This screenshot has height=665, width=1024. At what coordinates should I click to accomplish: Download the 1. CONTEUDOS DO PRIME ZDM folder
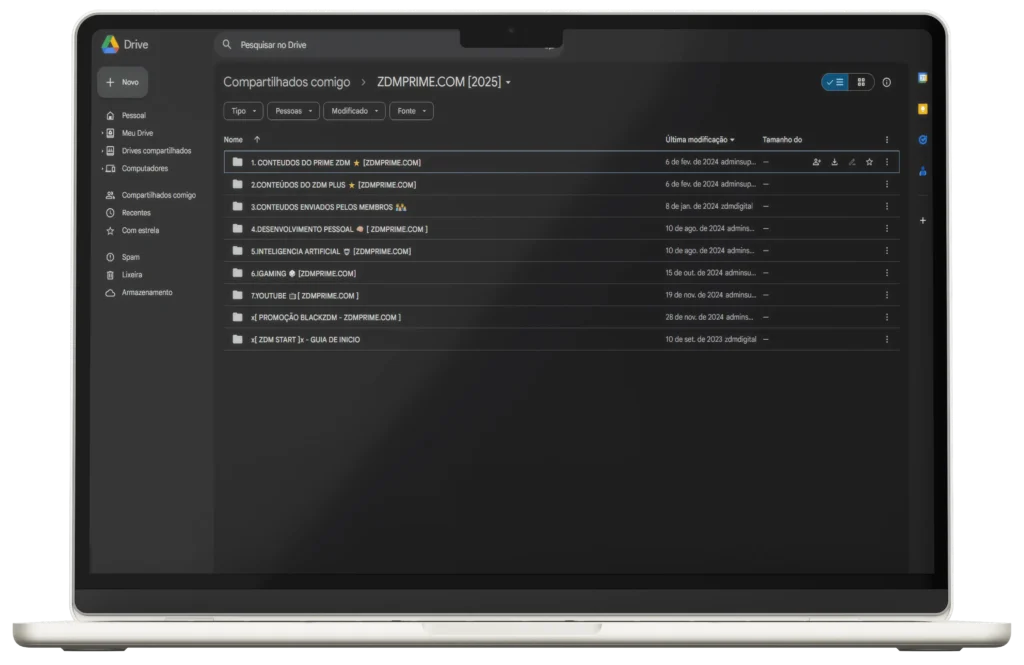pyautogui.click(x=834, y=162)
